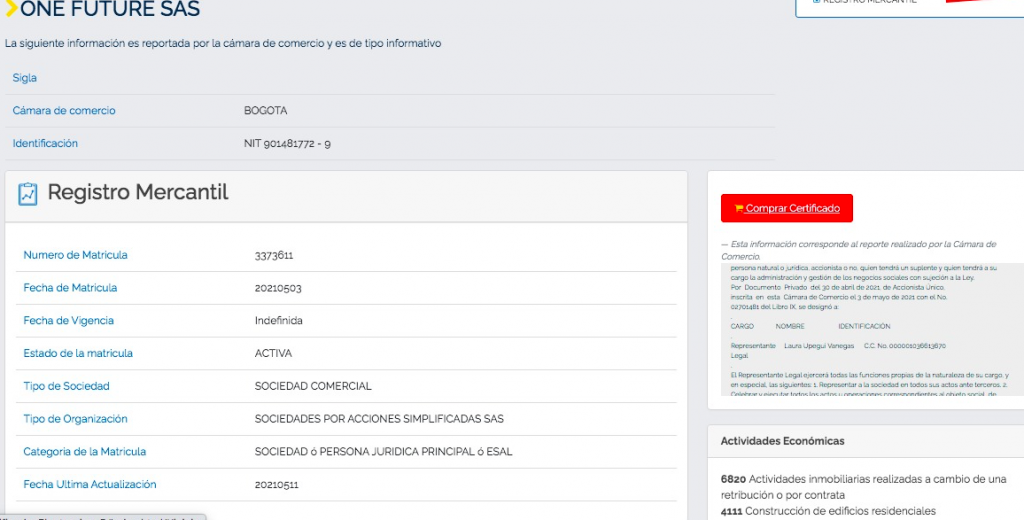Click the Registro Mercantil heading text
1024x520 pixels.
tap(138, 192)
